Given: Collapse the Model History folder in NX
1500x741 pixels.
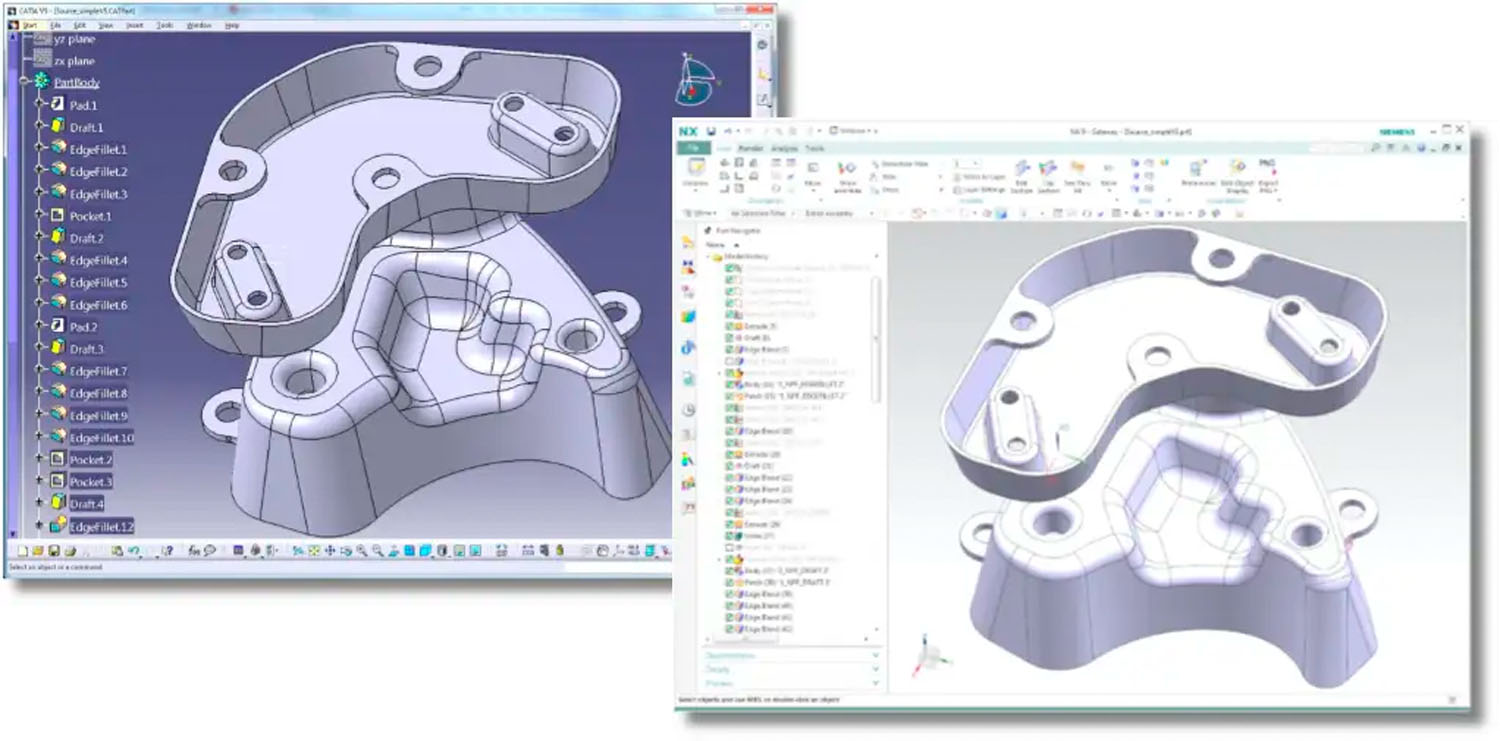Looking at the screenshot, I should [708, 257].
